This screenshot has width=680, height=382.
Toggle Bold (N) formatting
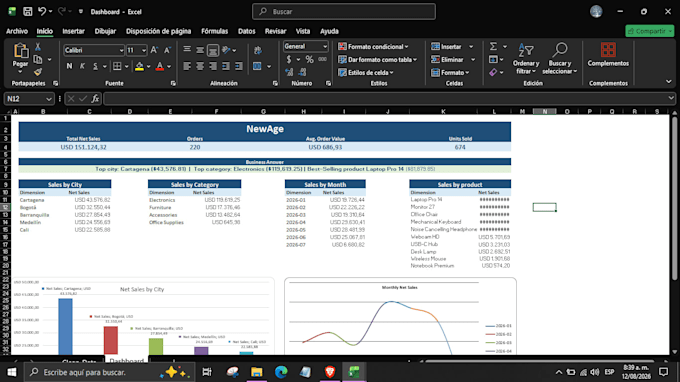click(x=69, y=66)
